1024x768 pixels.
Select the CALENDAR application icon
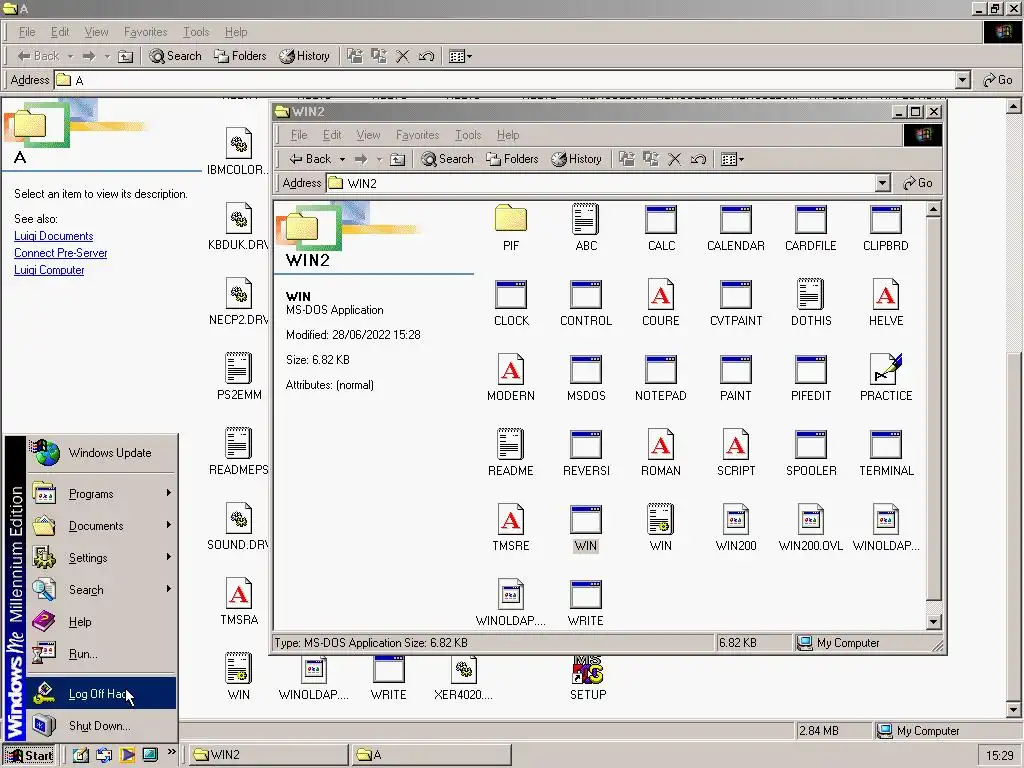click(x=736, y=219)
